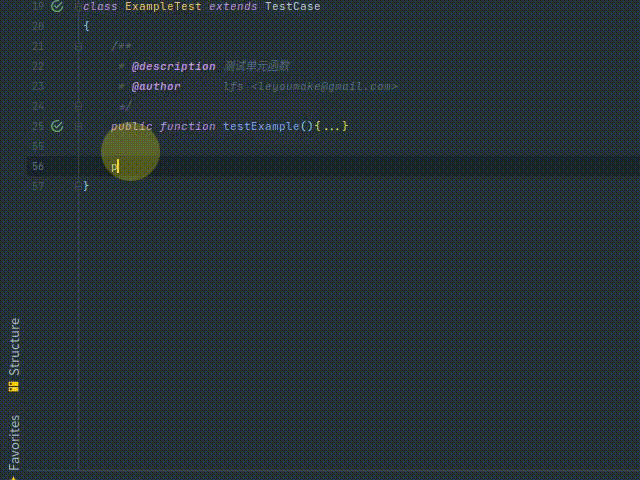Expand the folded testExample method via gutter marker
Viewport: 640px width, 480px height.
pos(78,126)
